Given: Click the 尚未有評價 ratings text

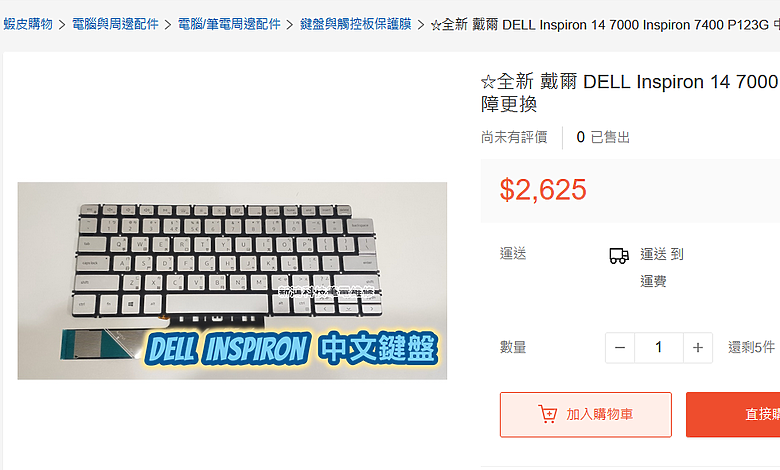Looking at the screenshot, I should (x=514, y=137).
